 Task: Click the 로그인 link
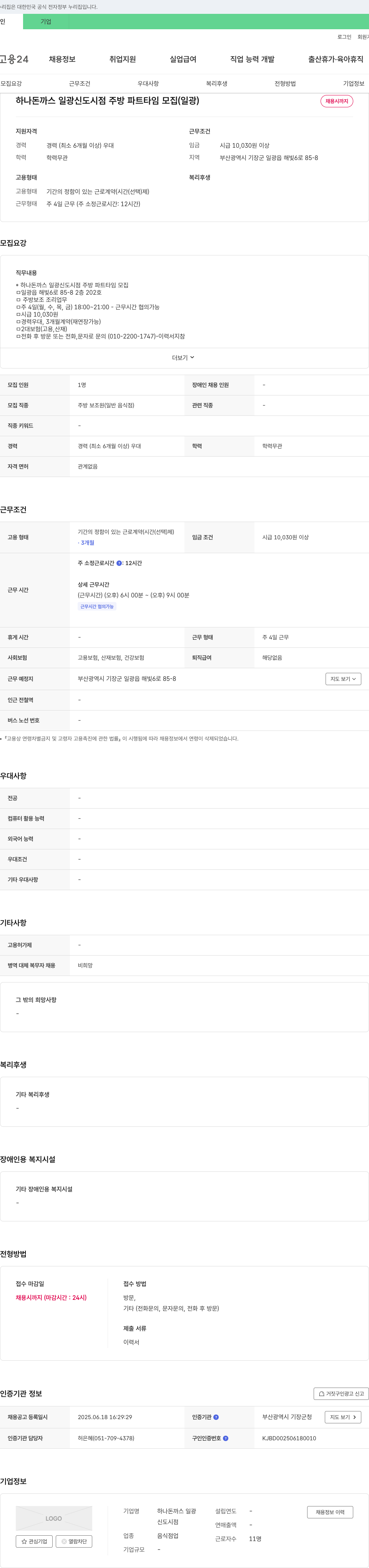coord(344,37)
